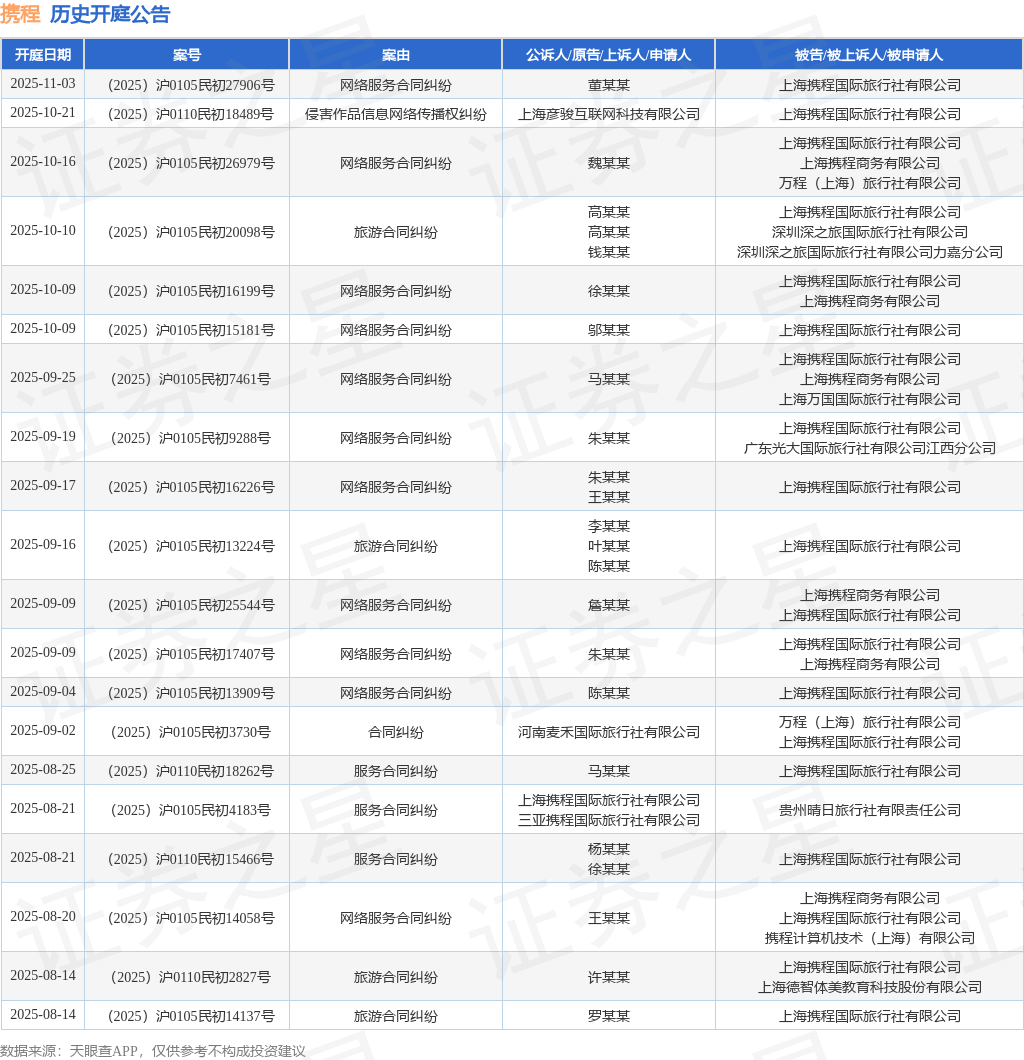
Task: Select the 案由 column header
Action: coord(395,55)
